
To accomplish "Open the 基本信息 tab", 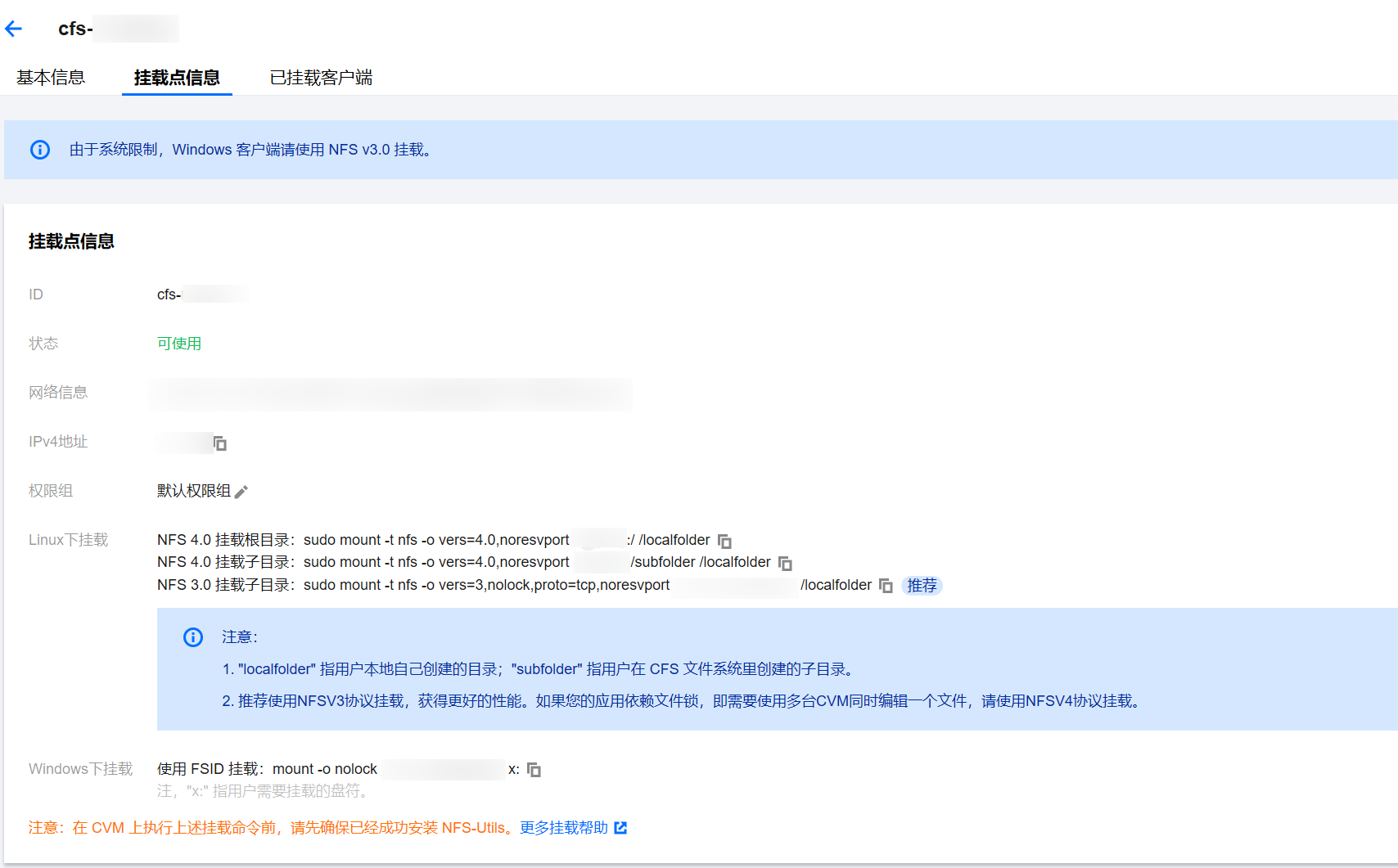I will 51,78.
